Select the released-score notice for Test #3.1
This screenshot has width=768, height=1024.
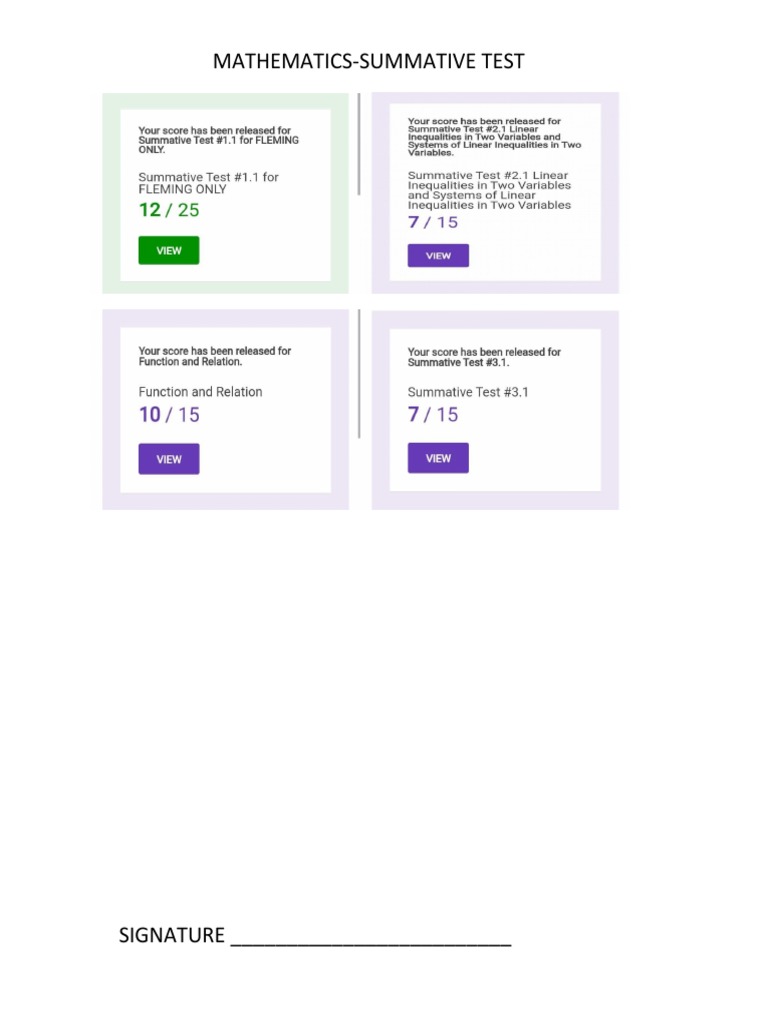[x=484, y=357]
